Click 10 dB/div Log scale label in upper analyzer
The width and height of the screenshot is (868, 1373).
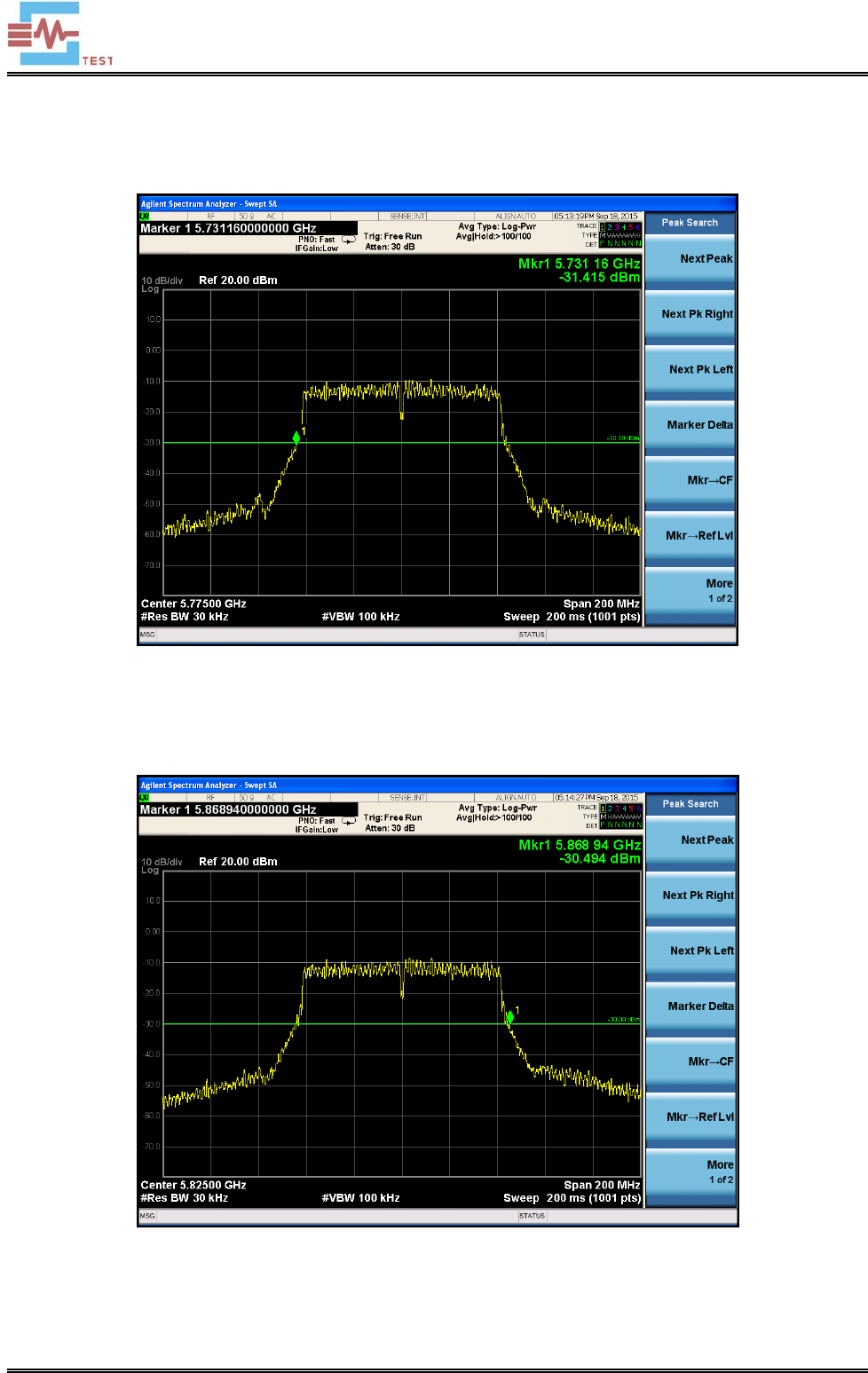click(162, 284)
